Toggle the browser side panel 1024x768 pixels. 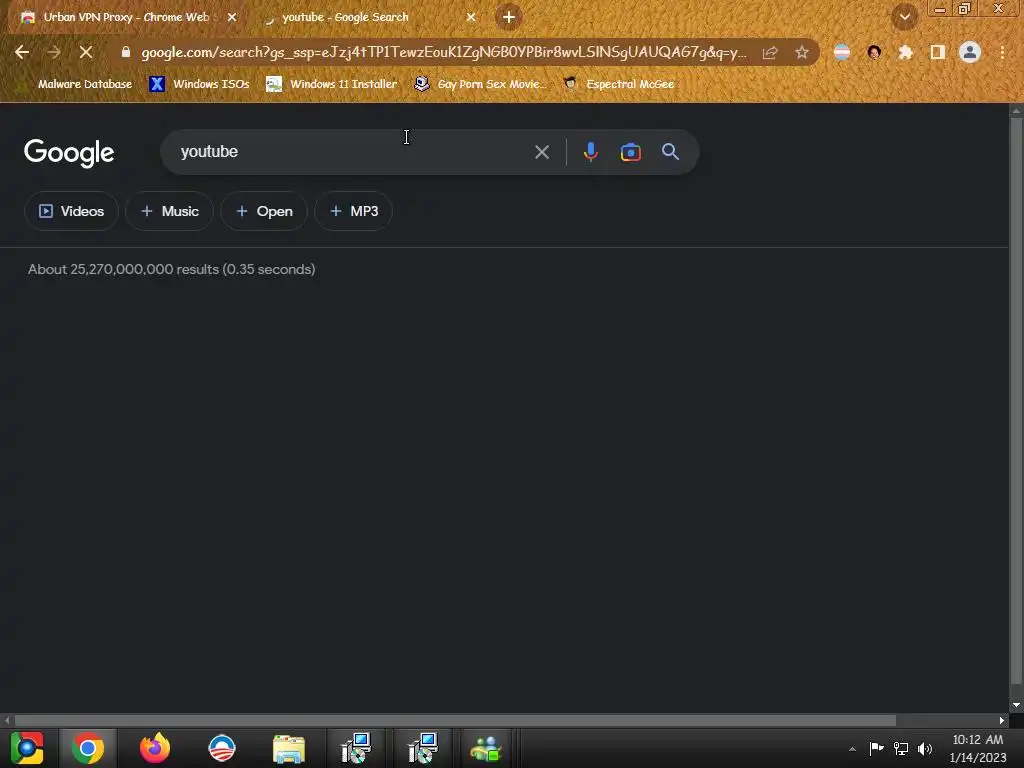[937, 52]
